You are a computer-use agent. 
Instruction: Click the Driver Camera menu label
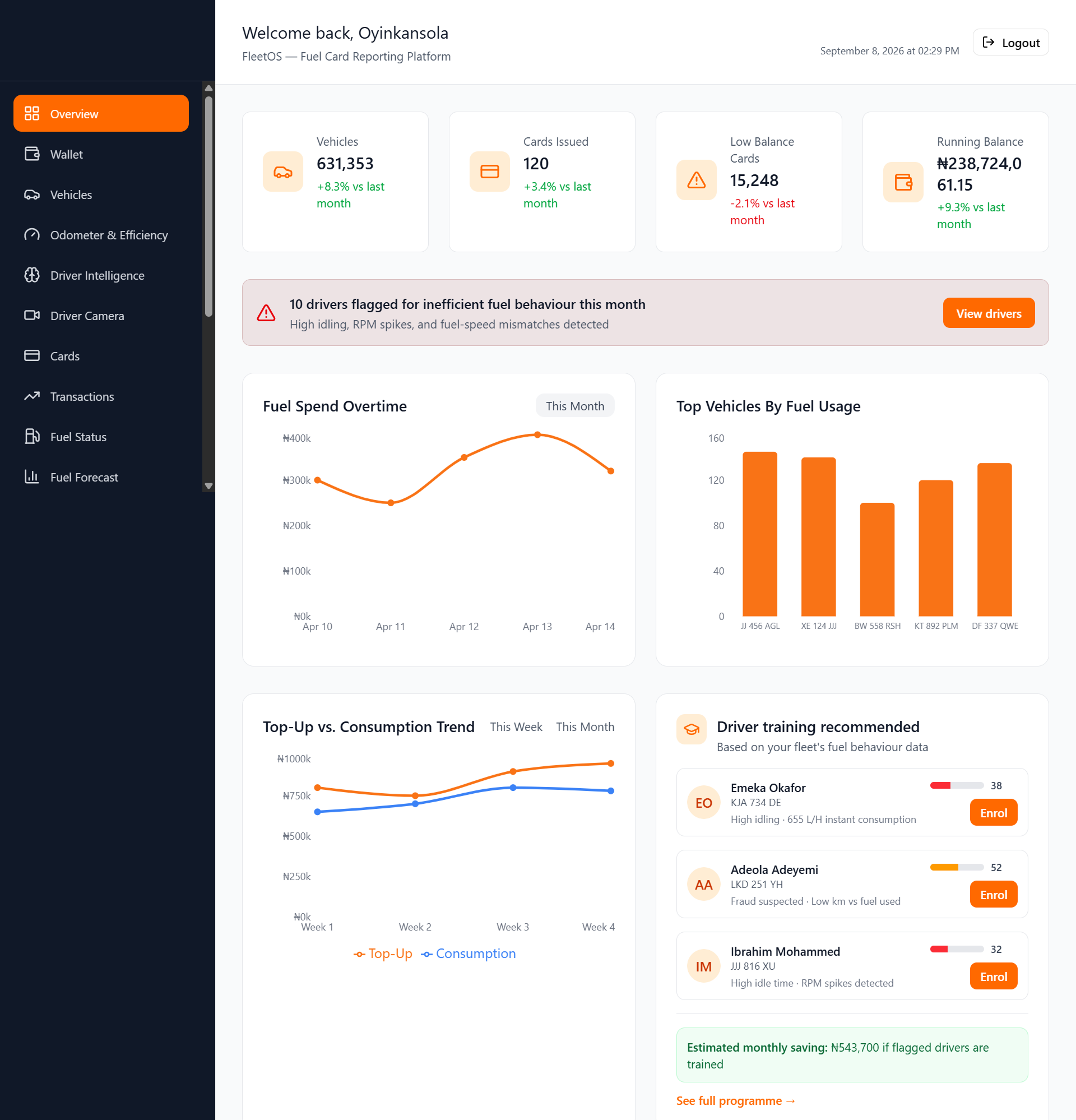(87, 316)
